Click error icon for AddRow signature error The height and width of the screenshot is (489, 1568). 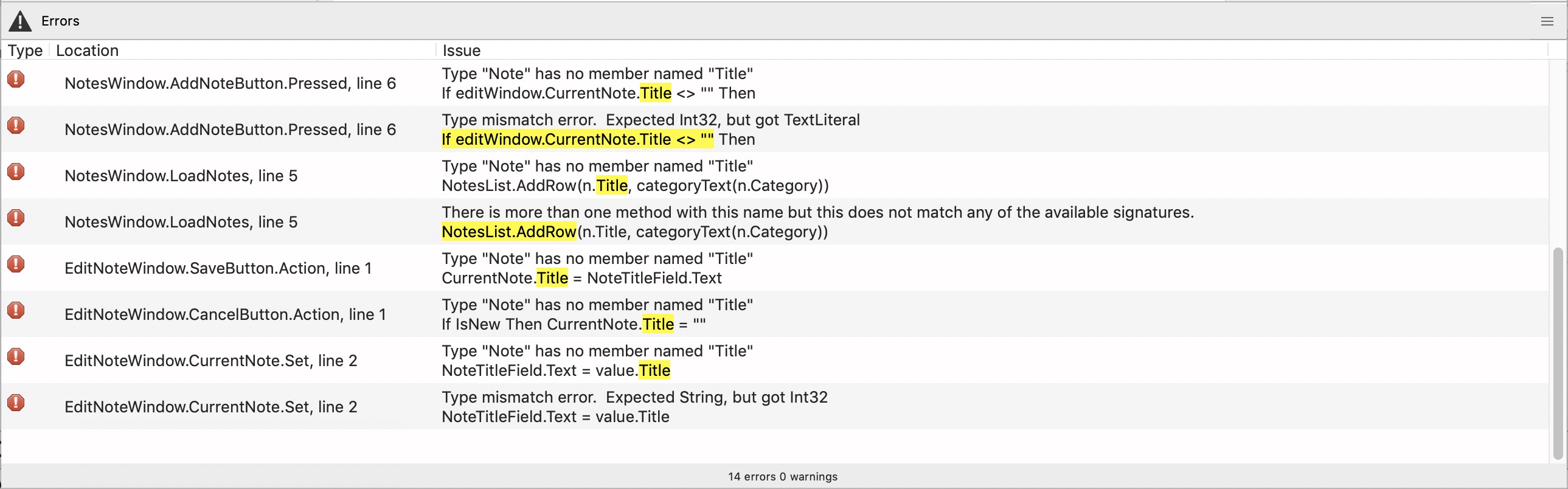point(16,218)
